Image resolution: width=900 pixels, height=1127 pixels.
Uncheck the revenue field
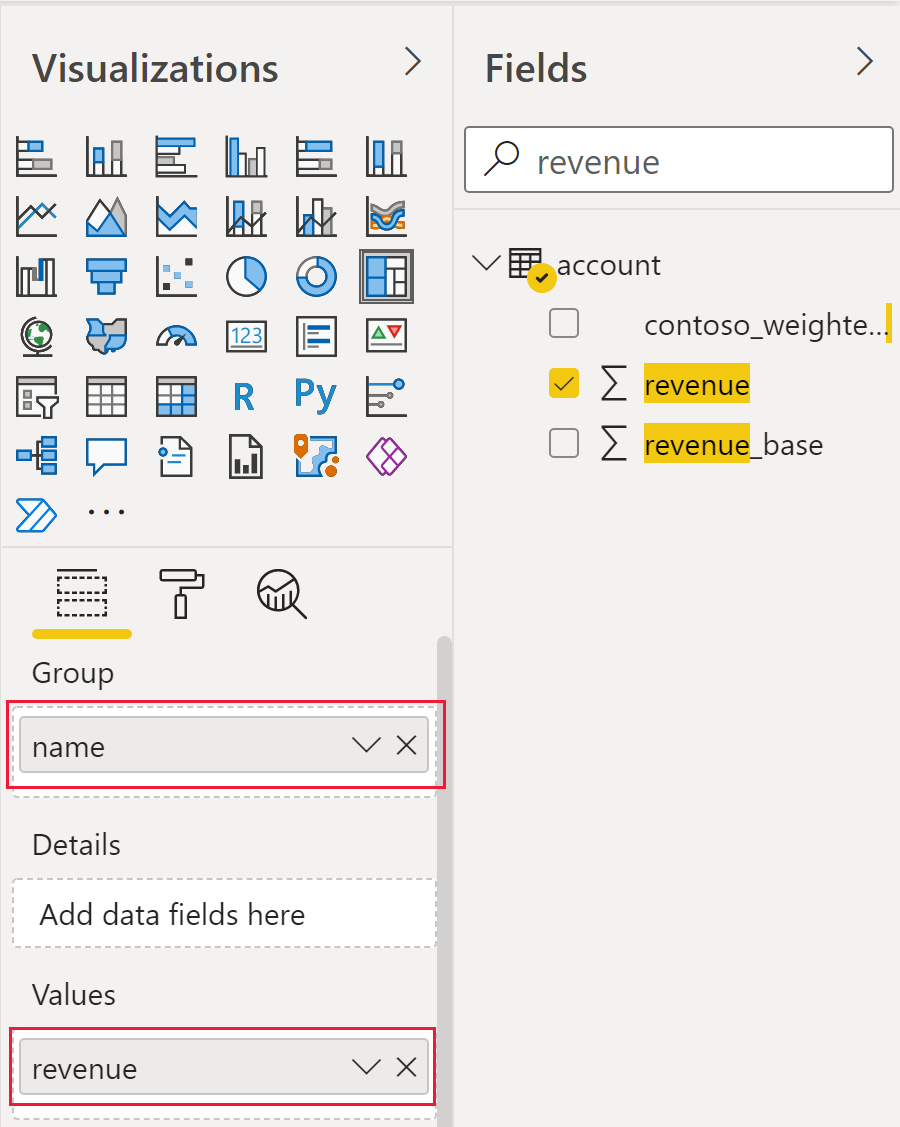click(x=564, y=383)
